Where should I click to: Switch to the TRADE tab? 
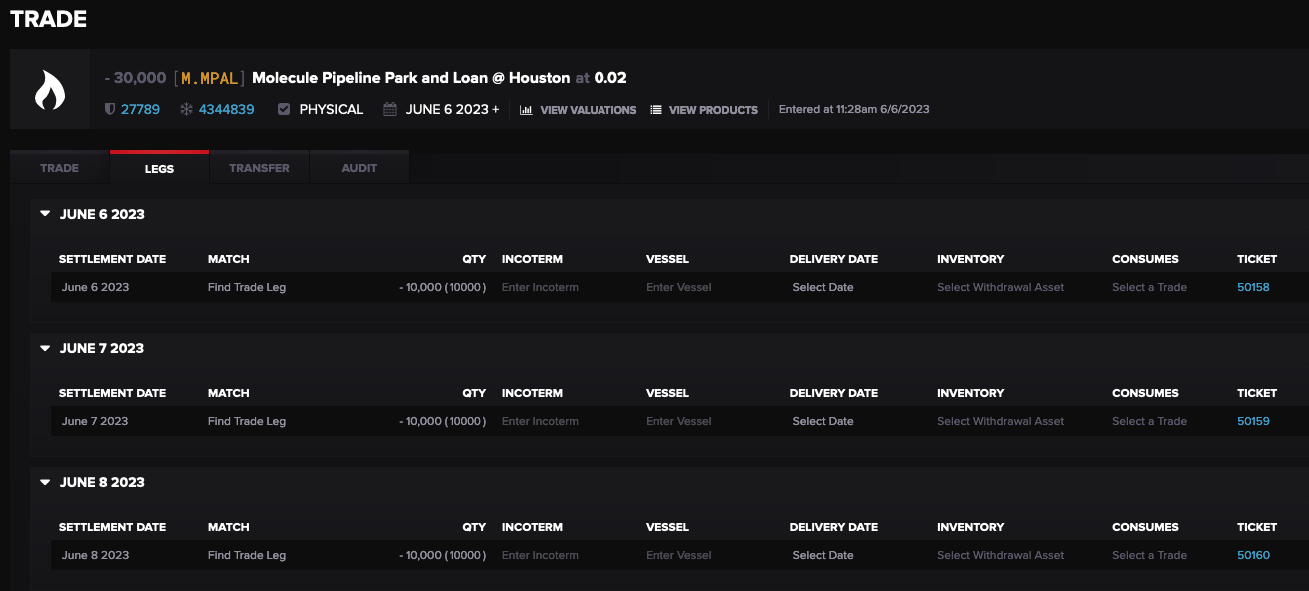click(59, 168)
